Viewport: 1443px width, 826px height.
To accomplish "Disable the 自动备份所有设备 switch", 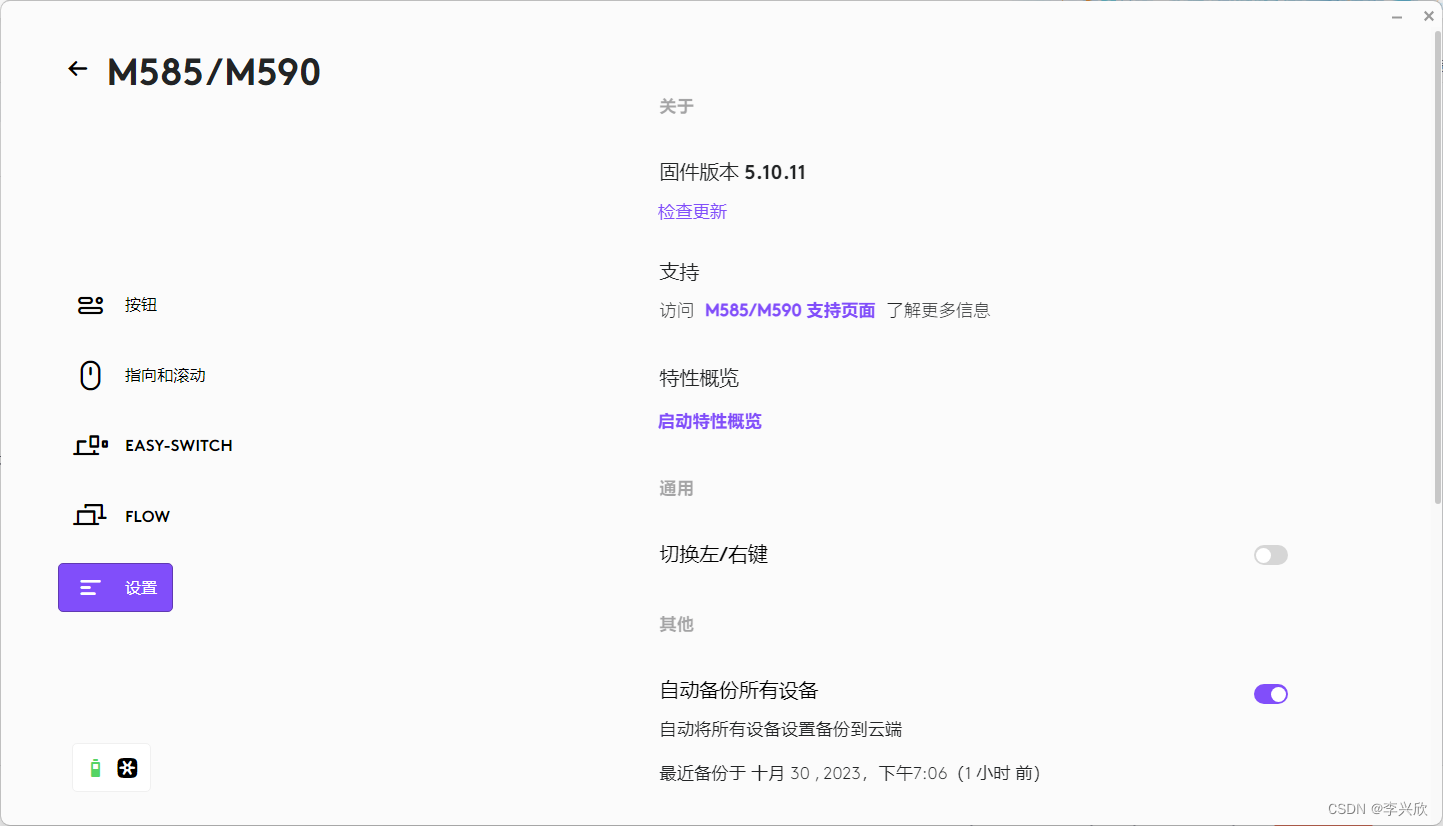I will 1271,694.
